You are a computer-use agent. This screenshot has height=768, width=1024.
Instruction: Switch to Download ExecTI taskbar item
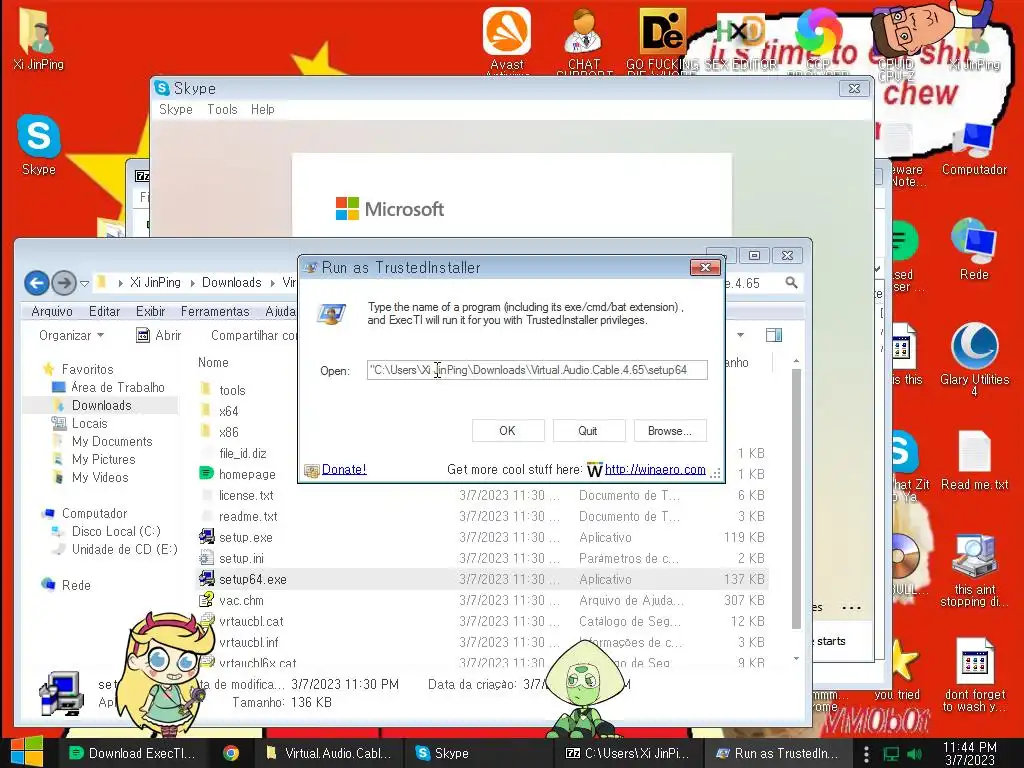click(133, 753)
